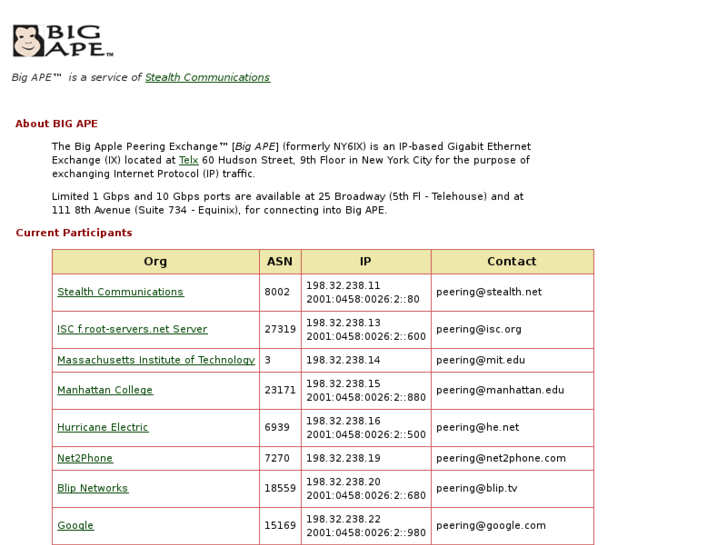This screenshot has height=545, width=727.
Task: Click the About BIG APE heading
Action: 57,124
